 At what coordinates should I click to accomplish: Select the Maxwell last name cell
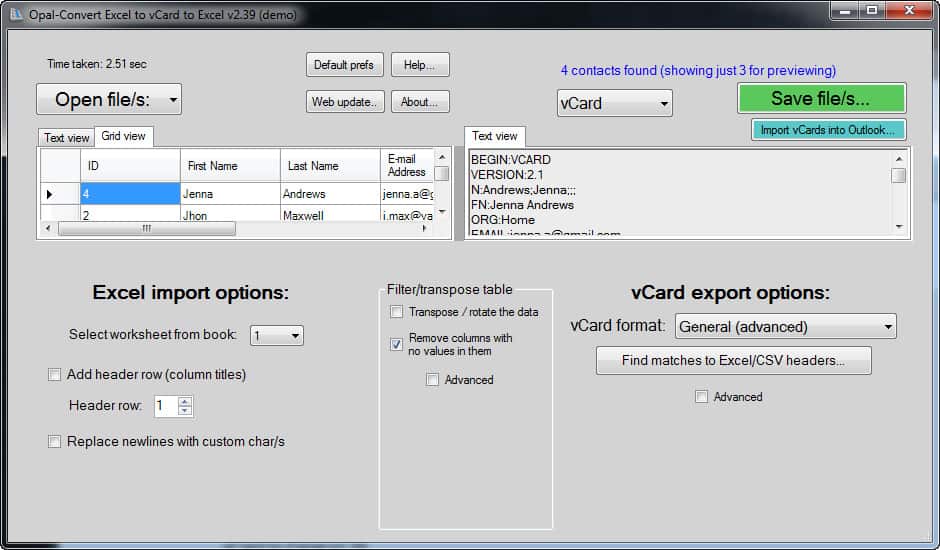330,215
